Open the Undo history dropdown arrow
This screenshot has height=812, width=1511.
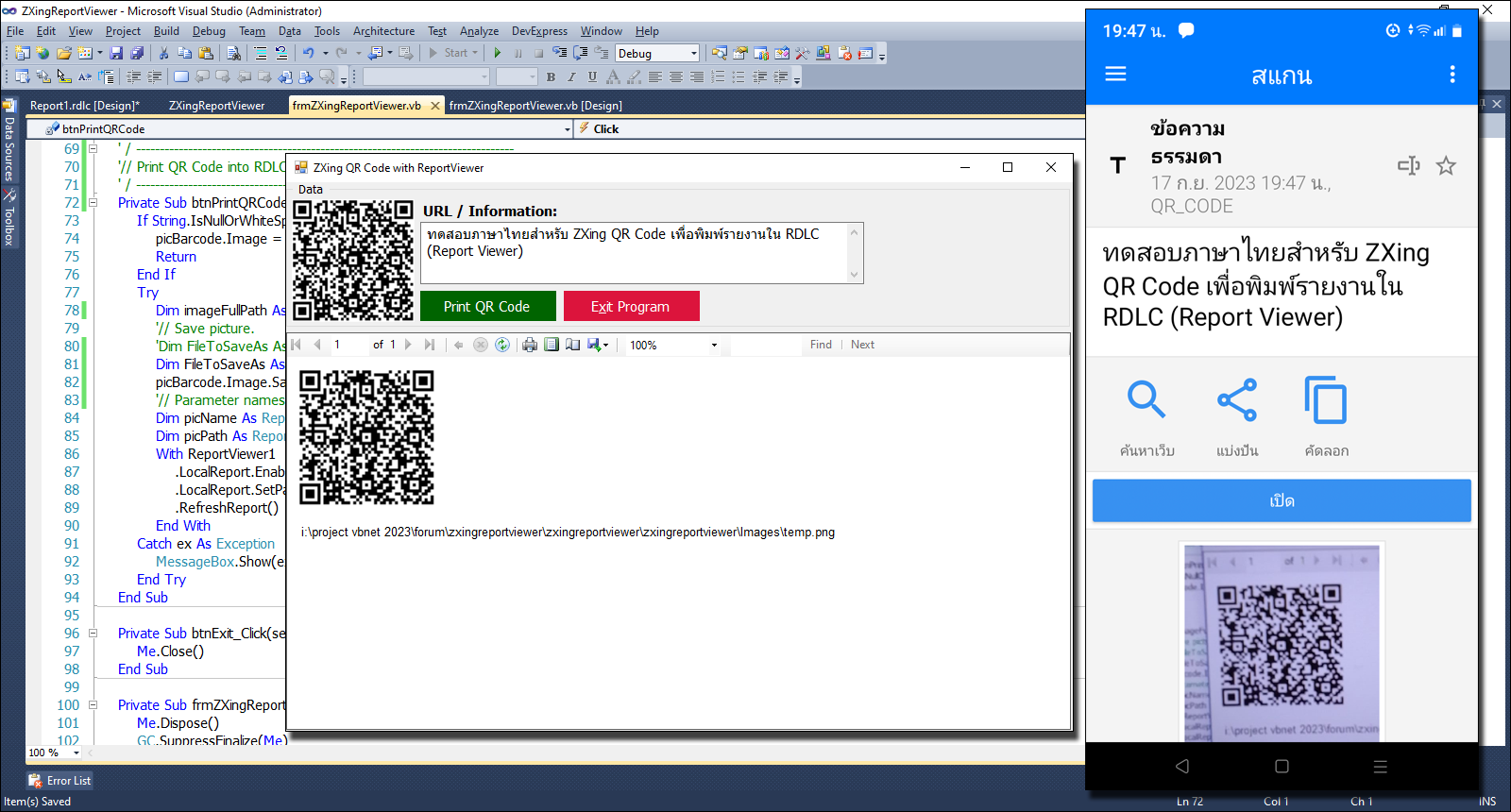pyautogui.click(x=325, y=53)
